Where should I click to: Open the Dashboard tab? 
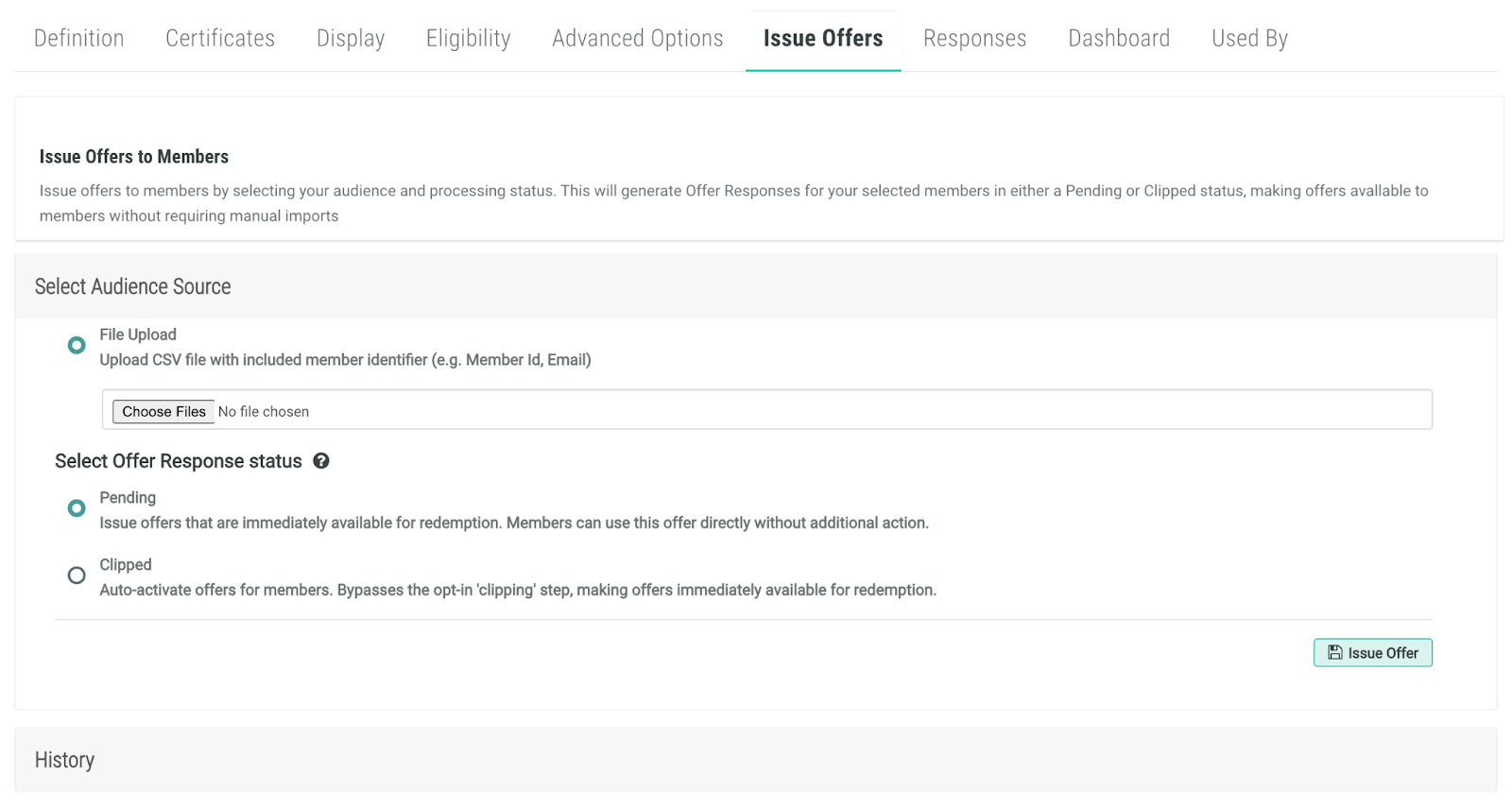1119,39
